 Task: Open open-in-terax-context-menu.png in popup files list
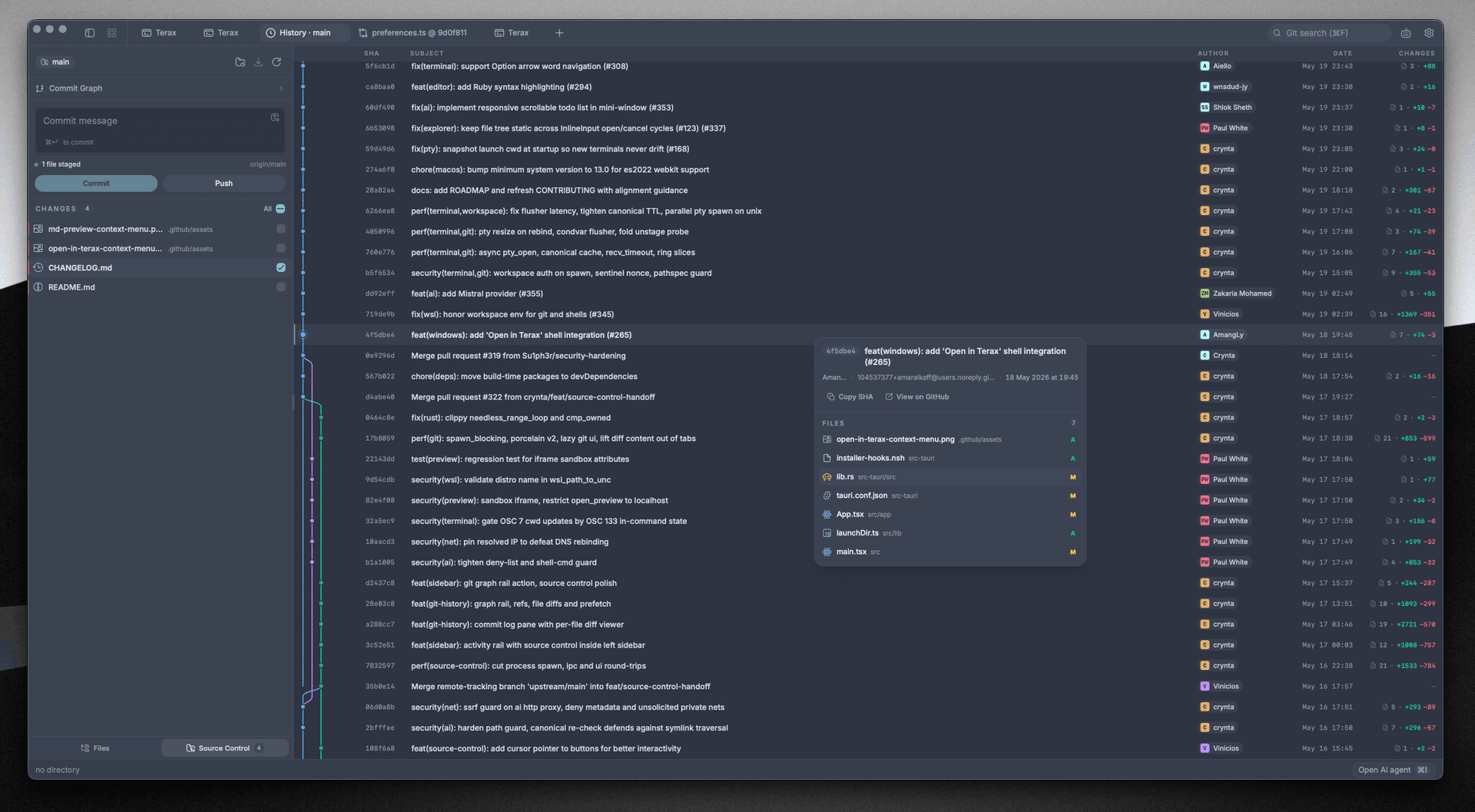950,439
